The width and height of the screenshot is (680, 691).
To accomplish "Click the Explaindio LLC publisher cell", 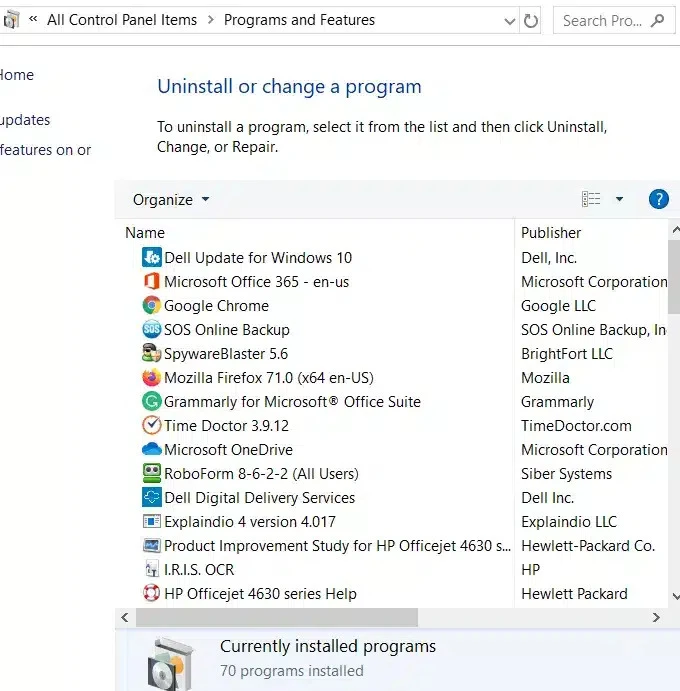I will [x=569, y=522].
